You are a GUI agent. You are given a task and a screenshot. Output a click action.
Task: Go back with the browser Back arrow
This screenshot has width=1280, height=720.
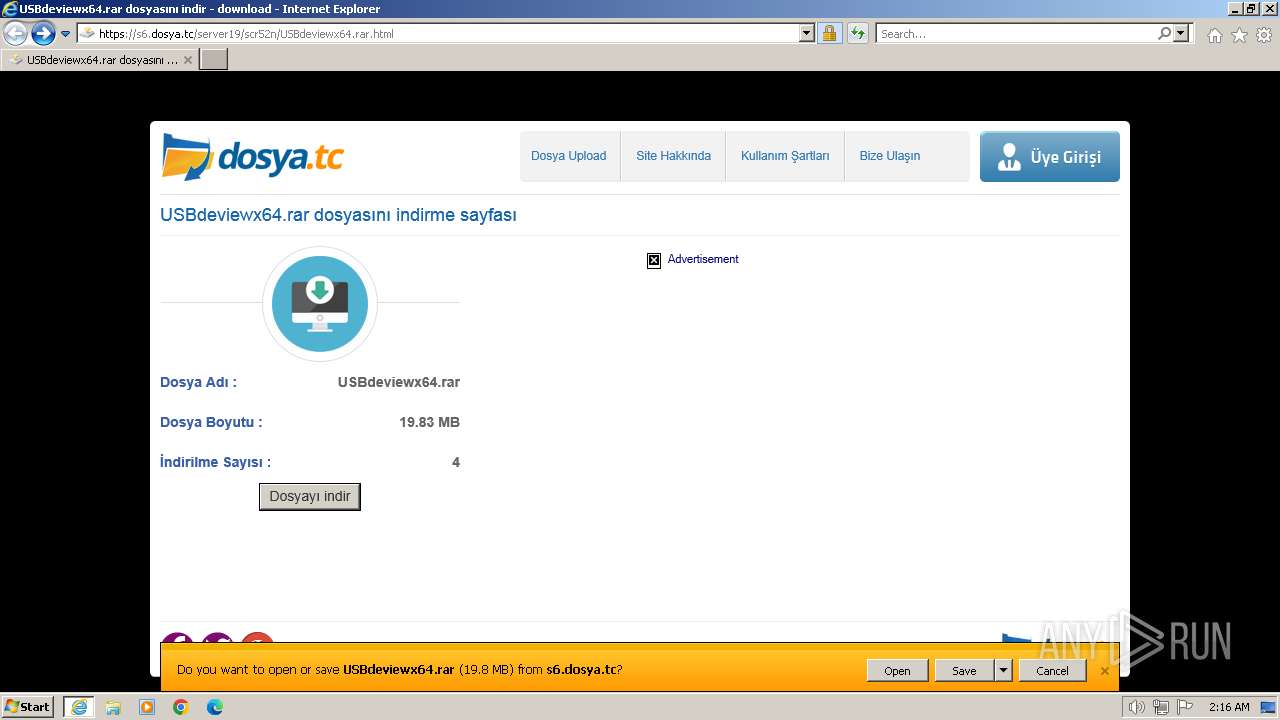16,34
